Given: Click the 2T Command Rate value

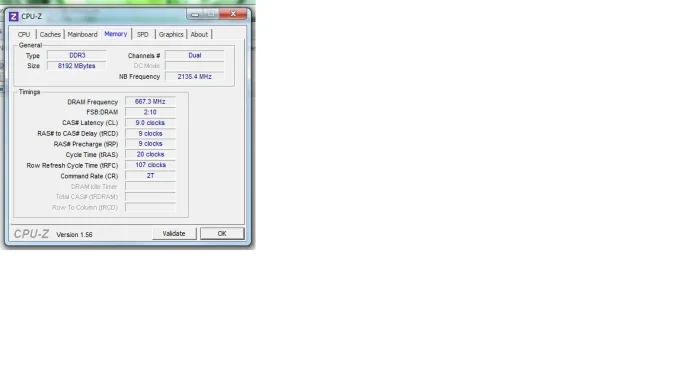Looking at the screenshot, I should point(150,176).
